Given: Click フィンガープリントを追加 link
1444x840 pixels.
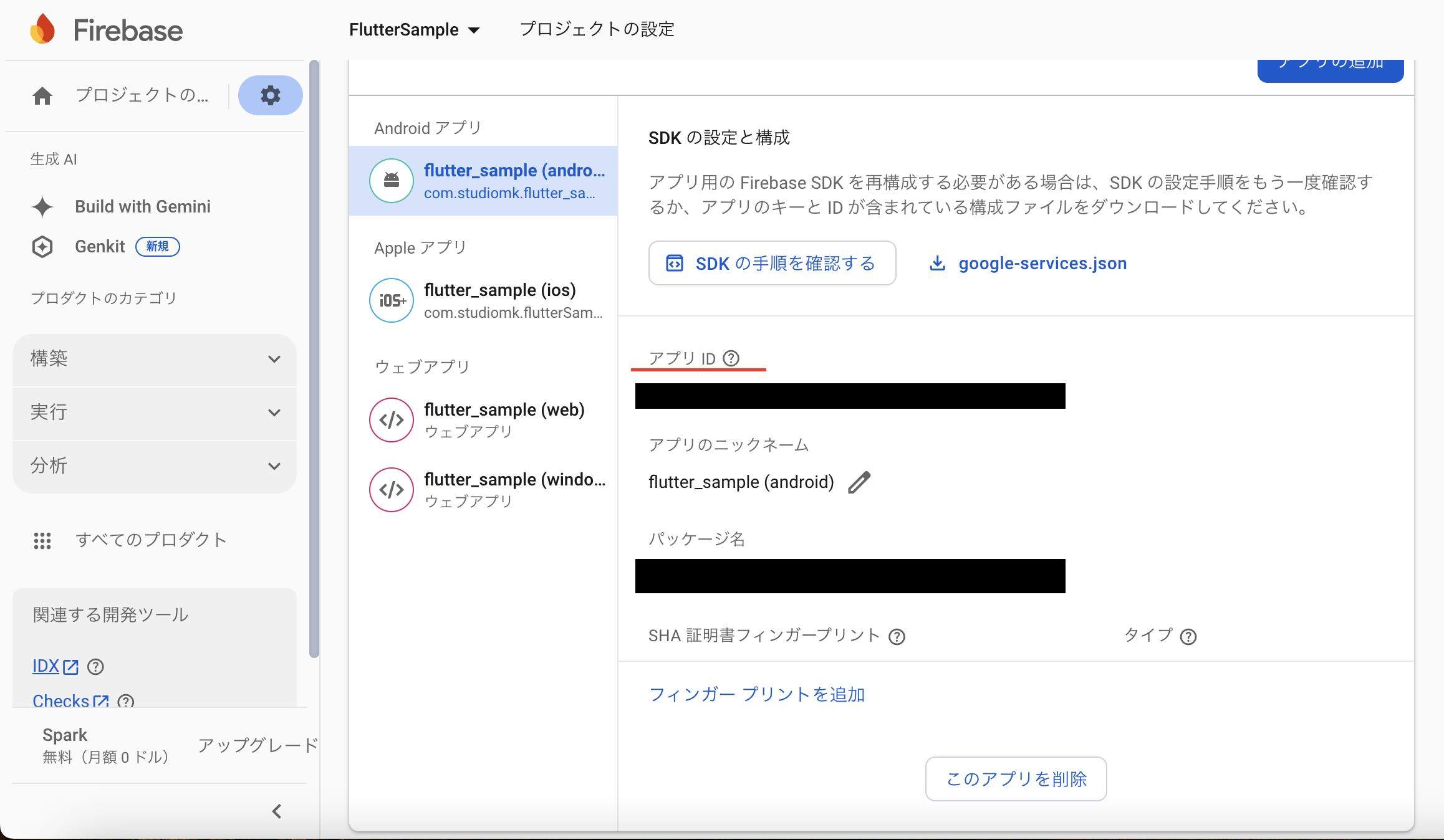Looking at the screenshot, I should (x=756, y=694).
